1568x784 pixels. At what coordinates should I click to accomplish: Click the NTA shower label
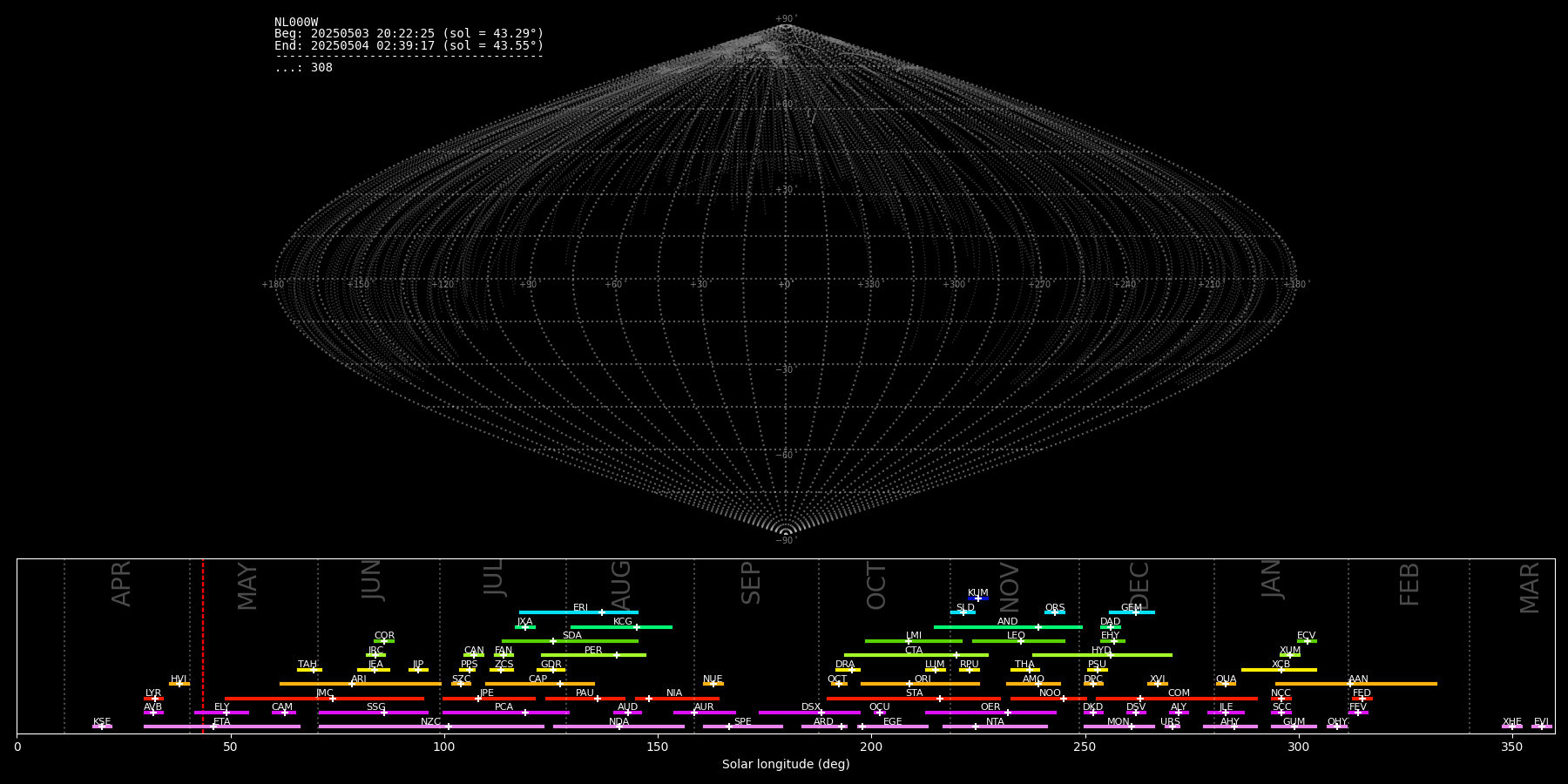[995, 721]
